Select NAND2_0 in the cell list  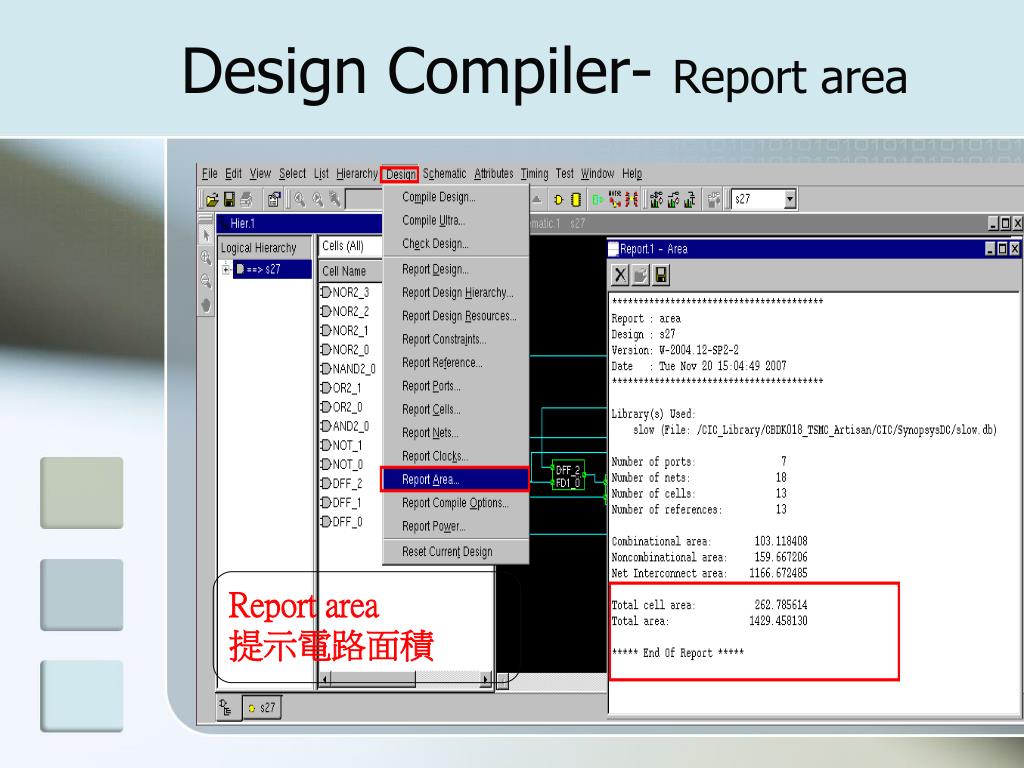349,369
